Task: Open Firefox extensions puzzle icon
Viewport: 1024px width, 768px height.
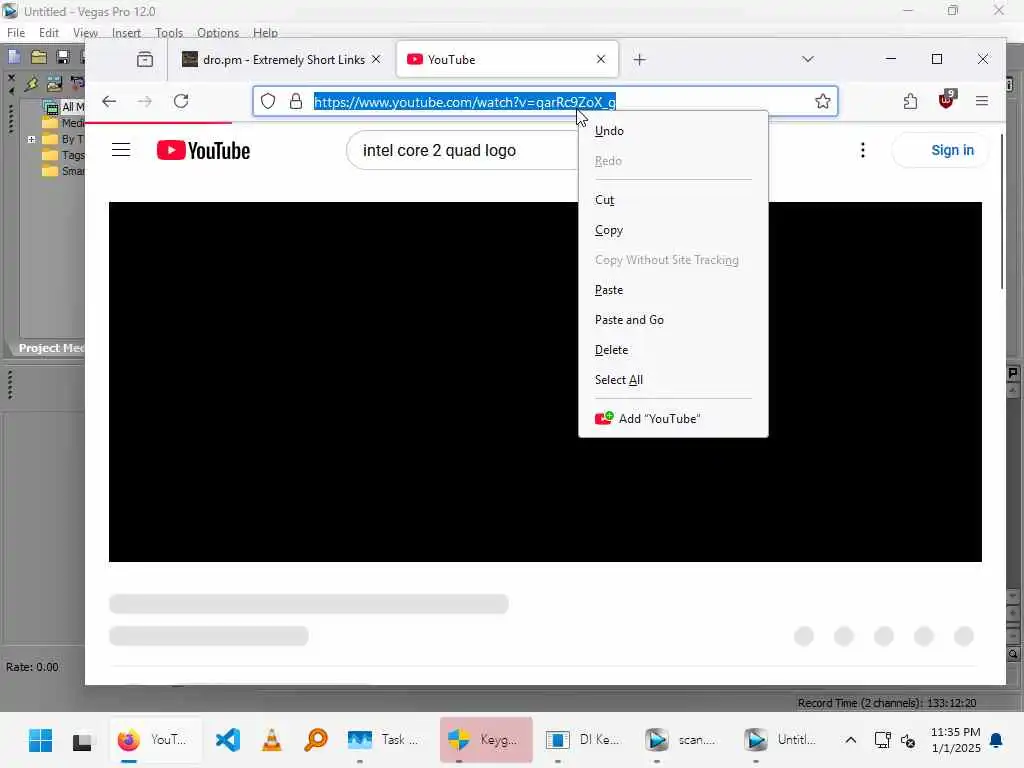Action: click(x=910, y=101)
